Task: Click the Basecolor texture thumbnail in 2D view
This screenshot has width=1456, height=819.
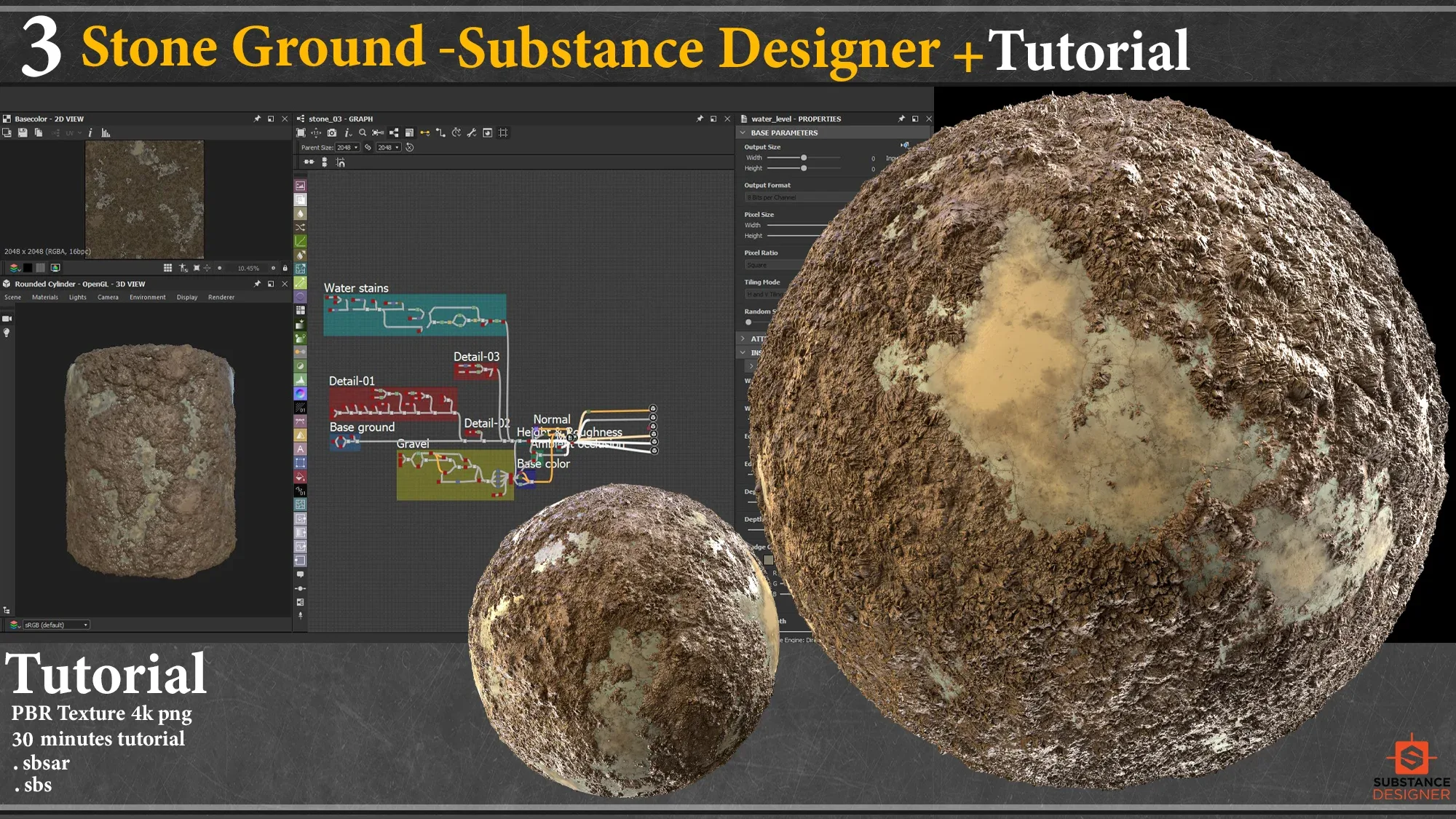Action: tap(144, 199)
